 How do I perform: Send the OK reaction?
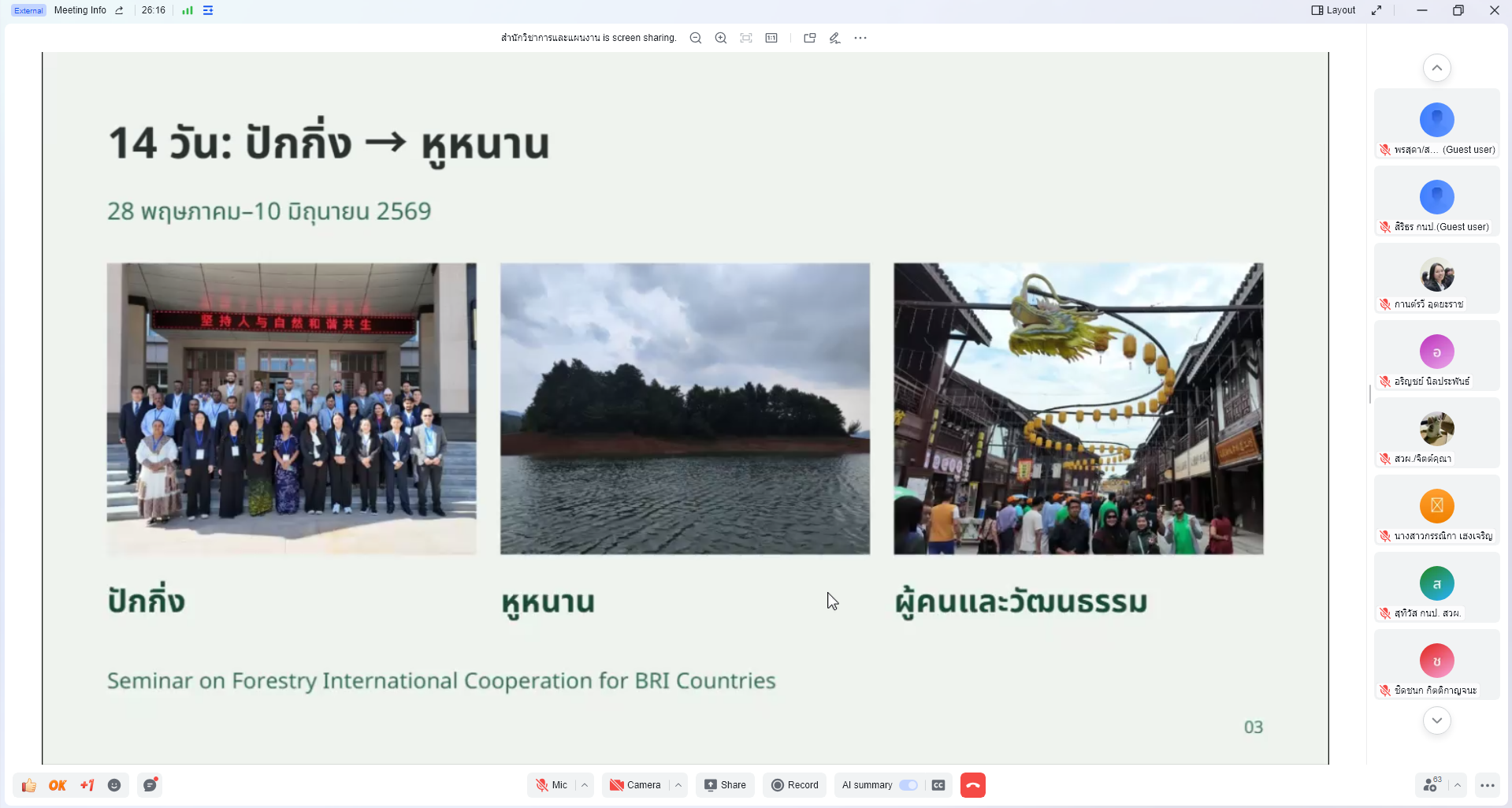(58, 785)
